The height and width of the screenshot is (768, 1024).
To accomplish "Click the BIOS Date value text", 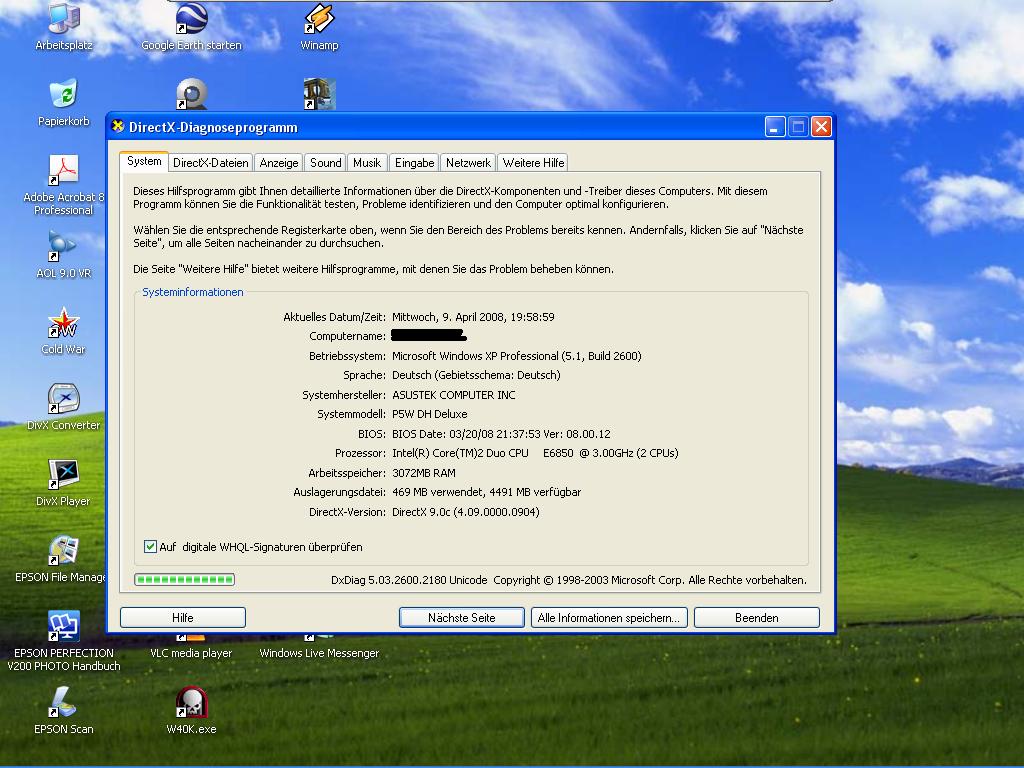I will pyautogui.click(x=502, y=434).
